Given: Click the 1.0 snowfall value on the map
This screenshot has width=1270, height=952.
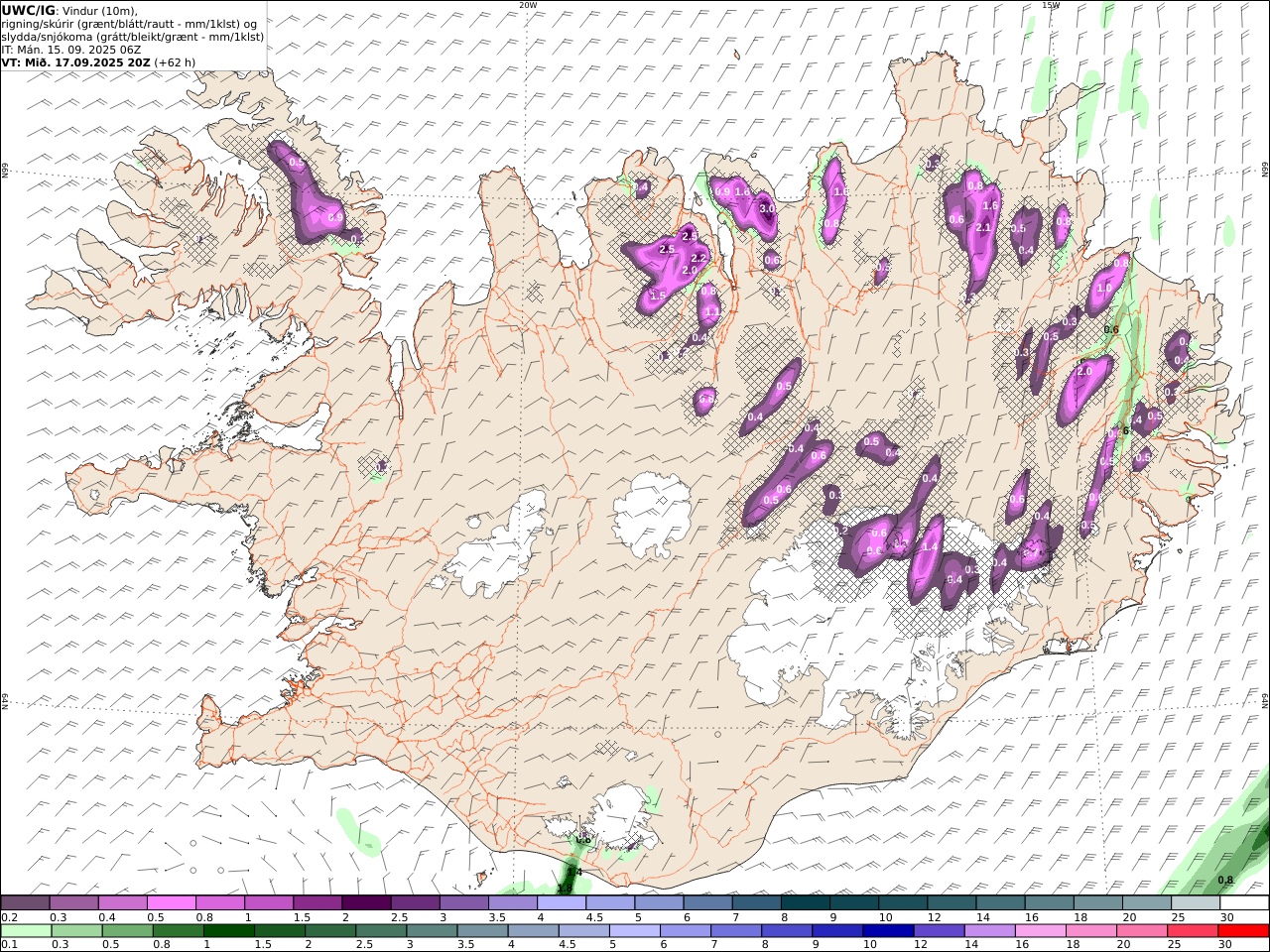Looking at the screenshot, I should click(x=1103, y=288).
